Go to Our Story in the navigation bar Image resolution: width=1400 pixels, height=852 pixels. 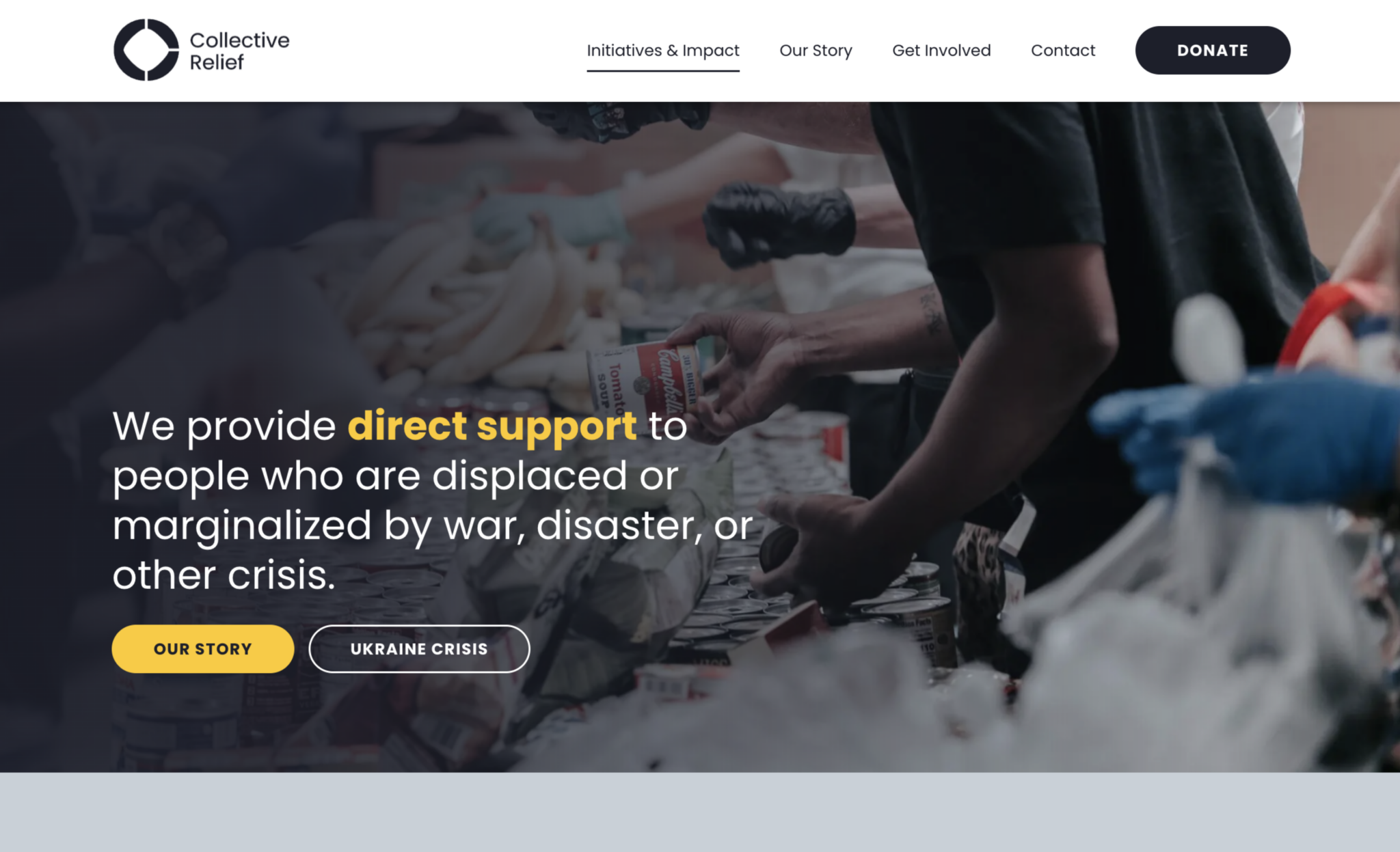click(x=816, y=51)
